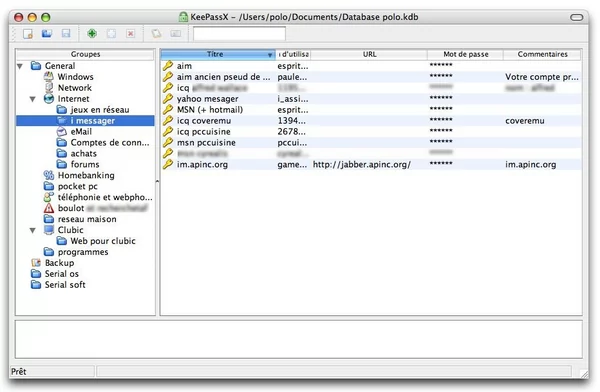
Task: Click the Backup group icon
Action: point(36,263)
